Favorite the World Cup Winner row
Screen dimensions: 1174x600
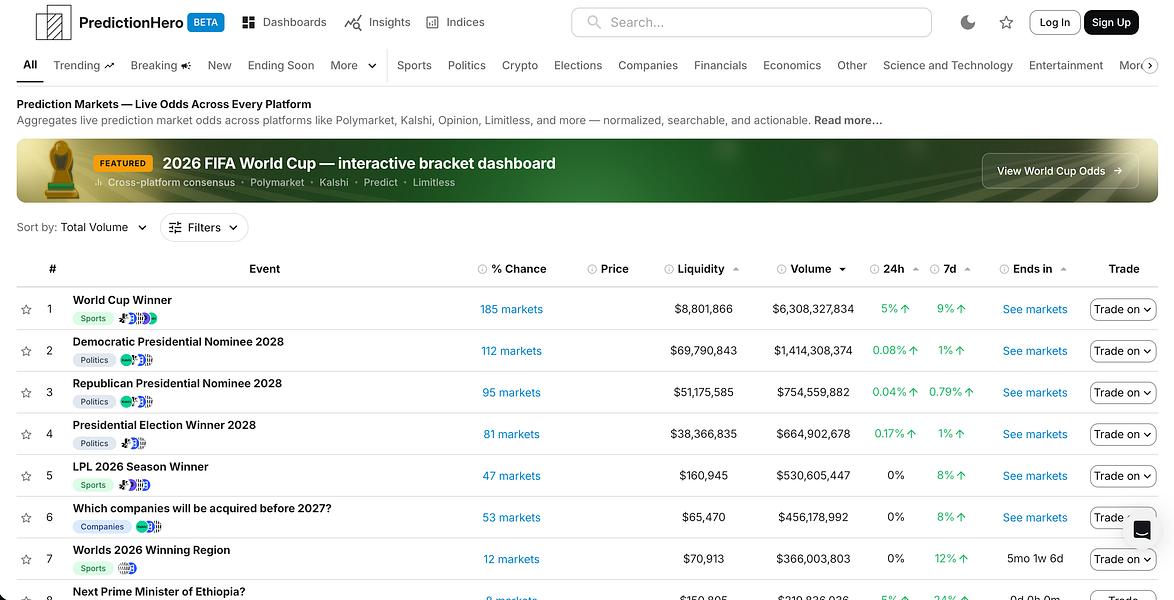(26, 309)
